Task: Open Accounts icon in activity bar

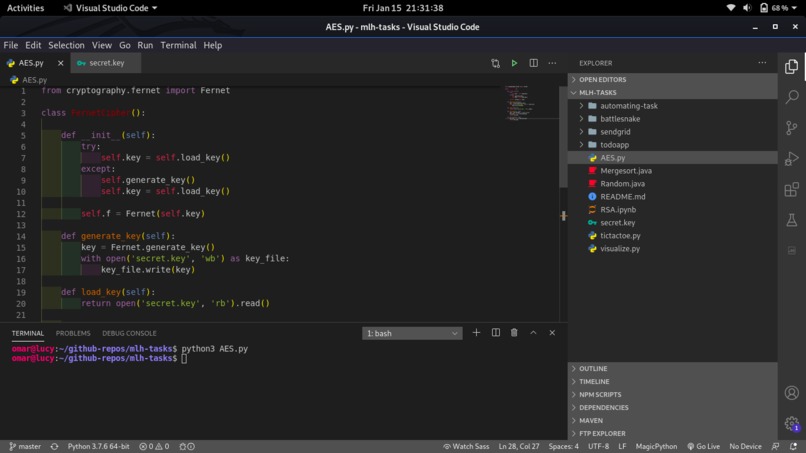Action: click(792, 393)
